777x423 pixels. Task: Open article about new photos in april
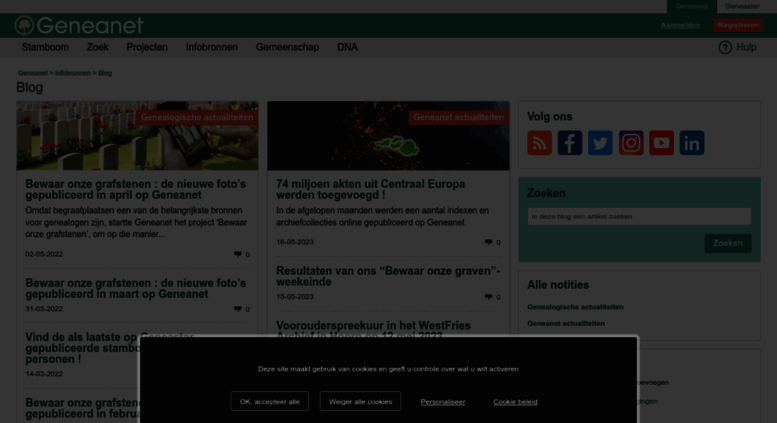tap(136, 189)
